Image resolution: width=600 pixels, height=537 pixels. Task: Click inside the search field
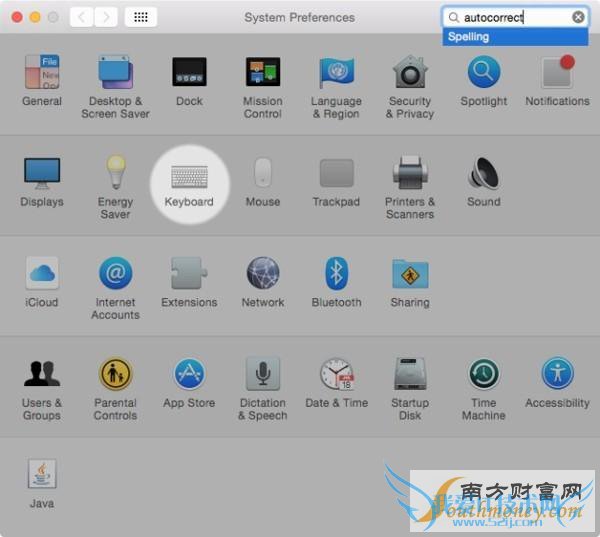tap(515, 17)
